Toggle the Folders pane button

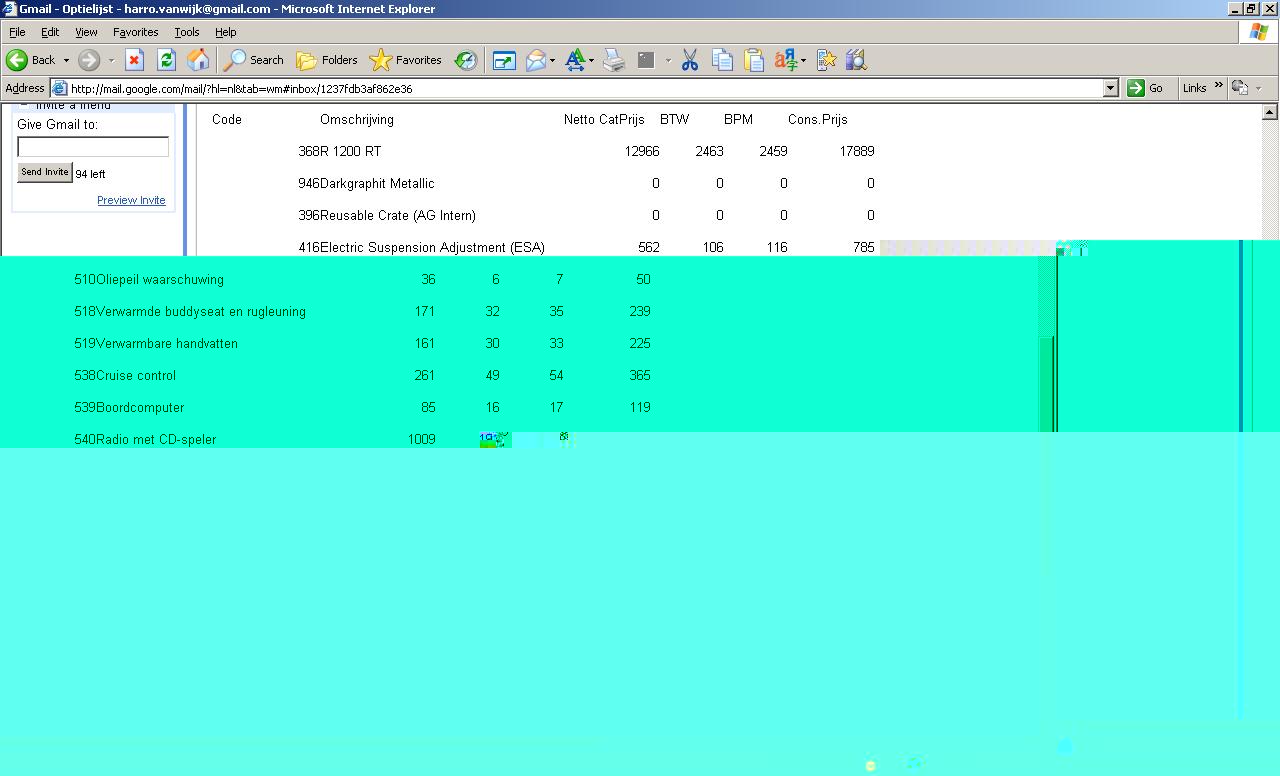tap(327, 60)
